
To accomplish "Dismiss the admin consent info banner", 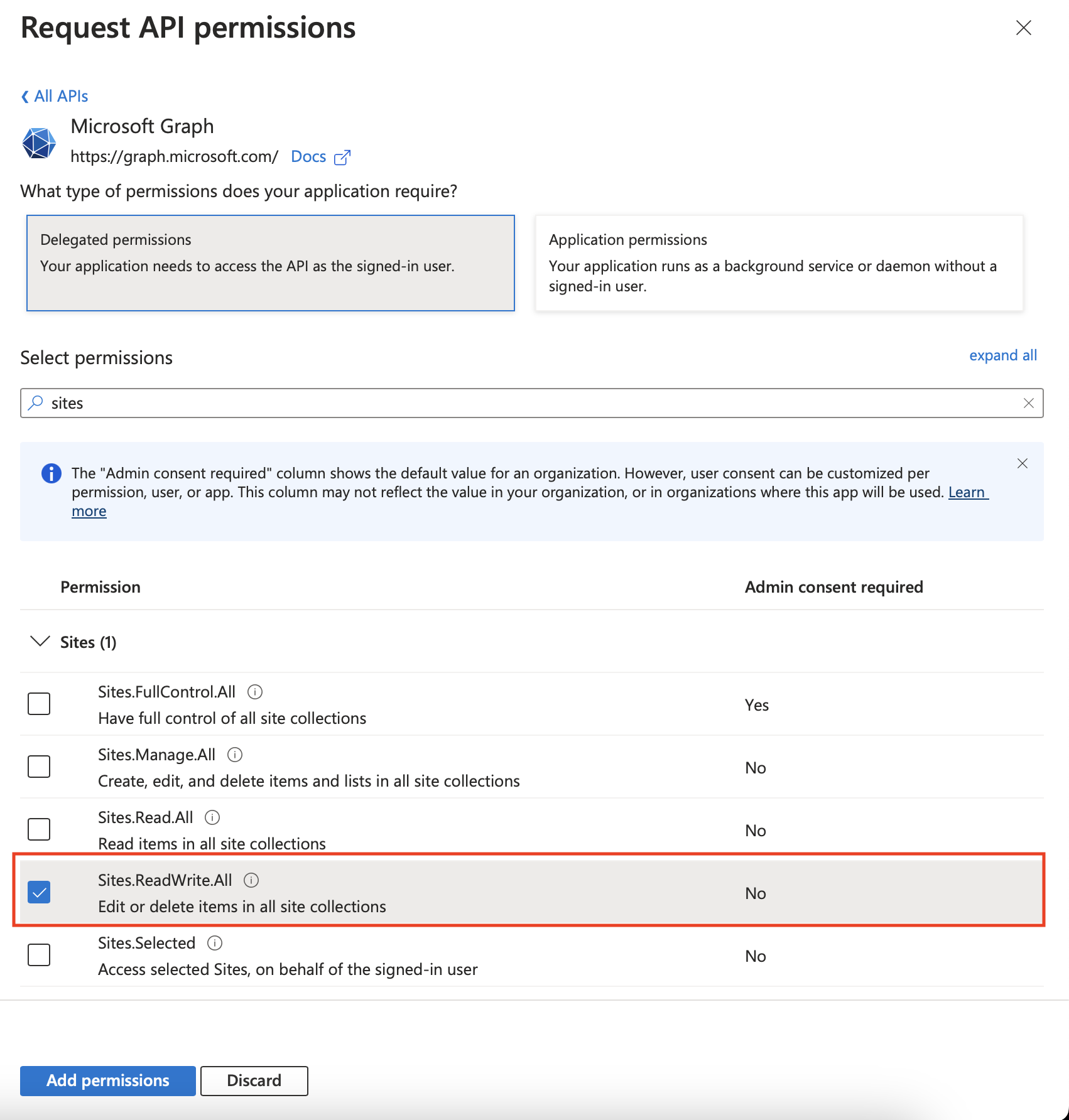I will click(x=1023, y=463).
